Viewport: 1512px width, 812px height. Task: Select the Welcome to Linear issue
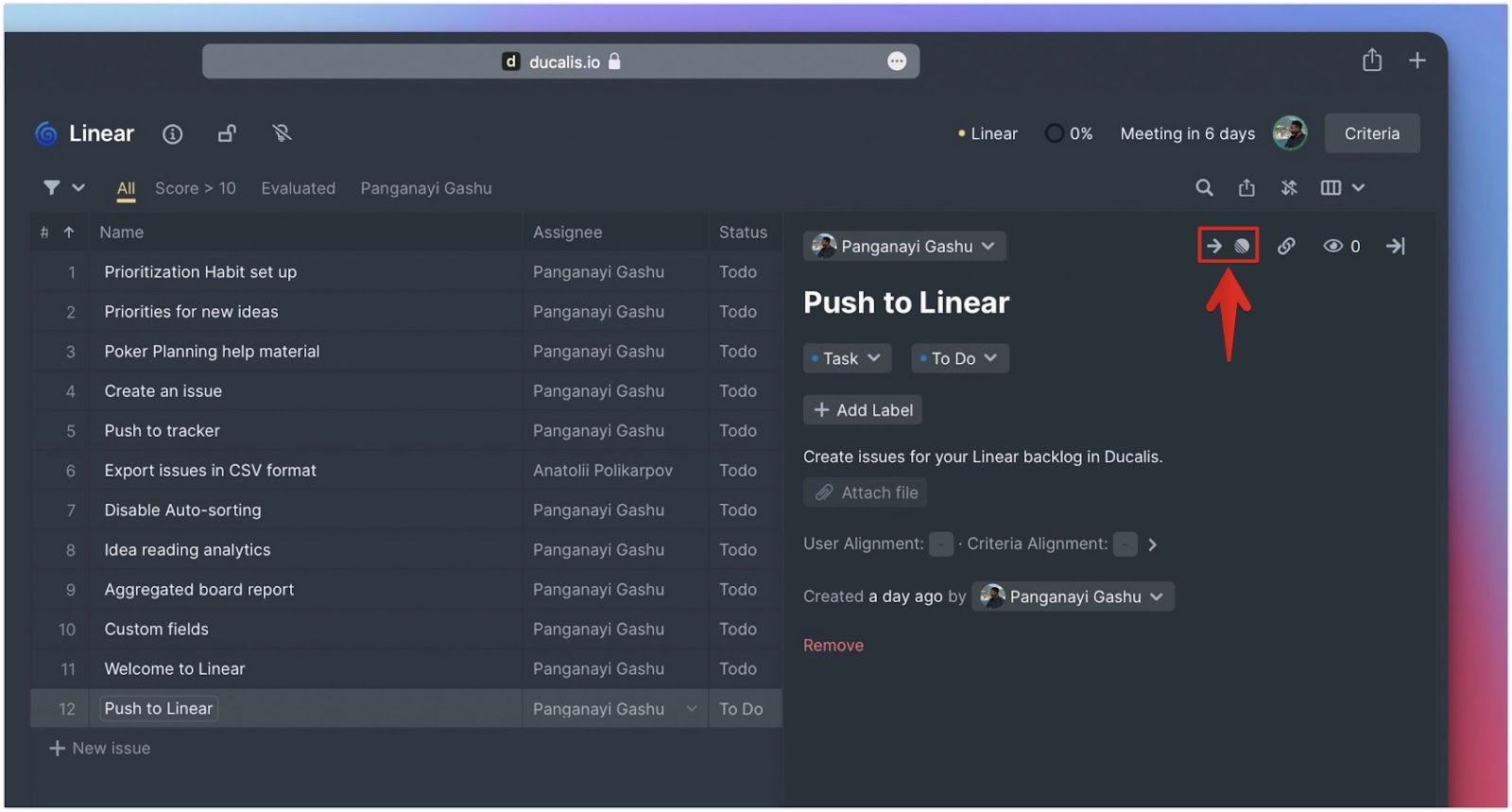click(x=174, y=669)
